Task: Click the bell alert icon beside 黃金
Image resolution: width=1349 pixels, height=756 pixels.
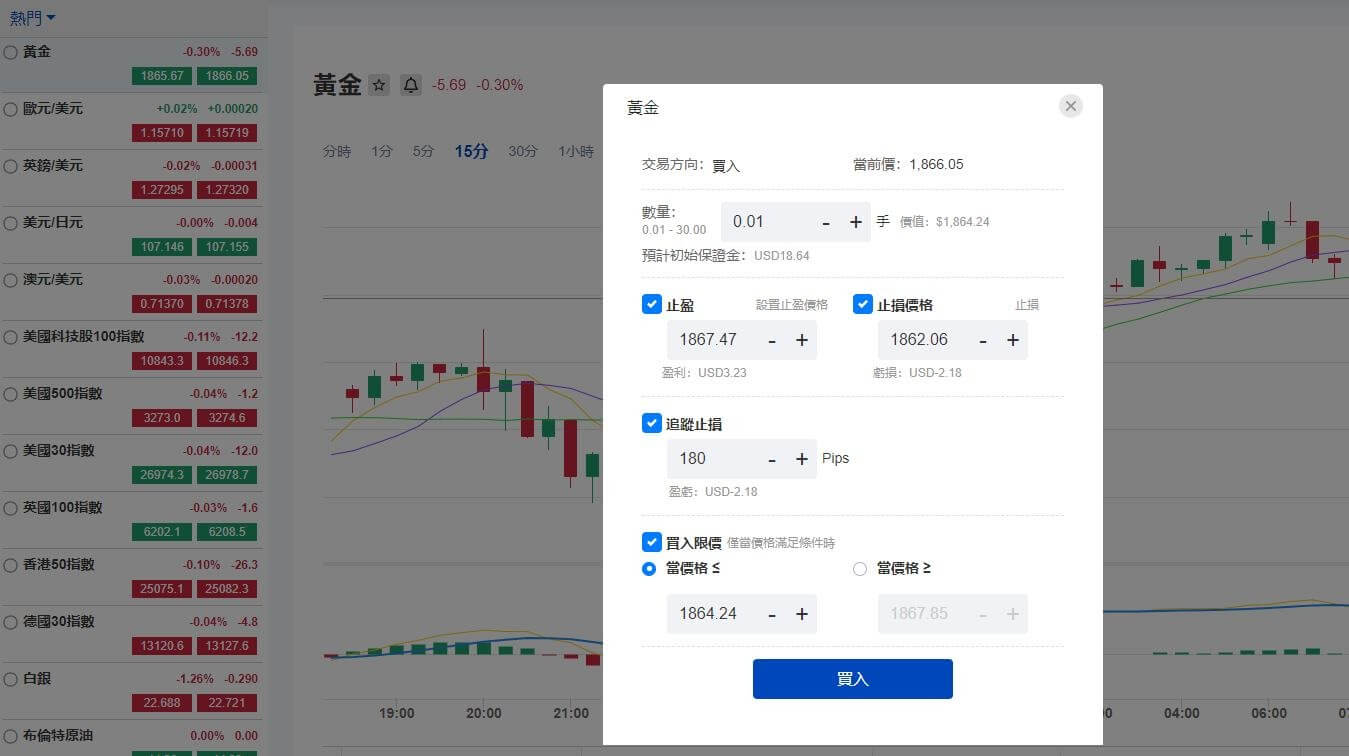Action: tap(411, 85)
